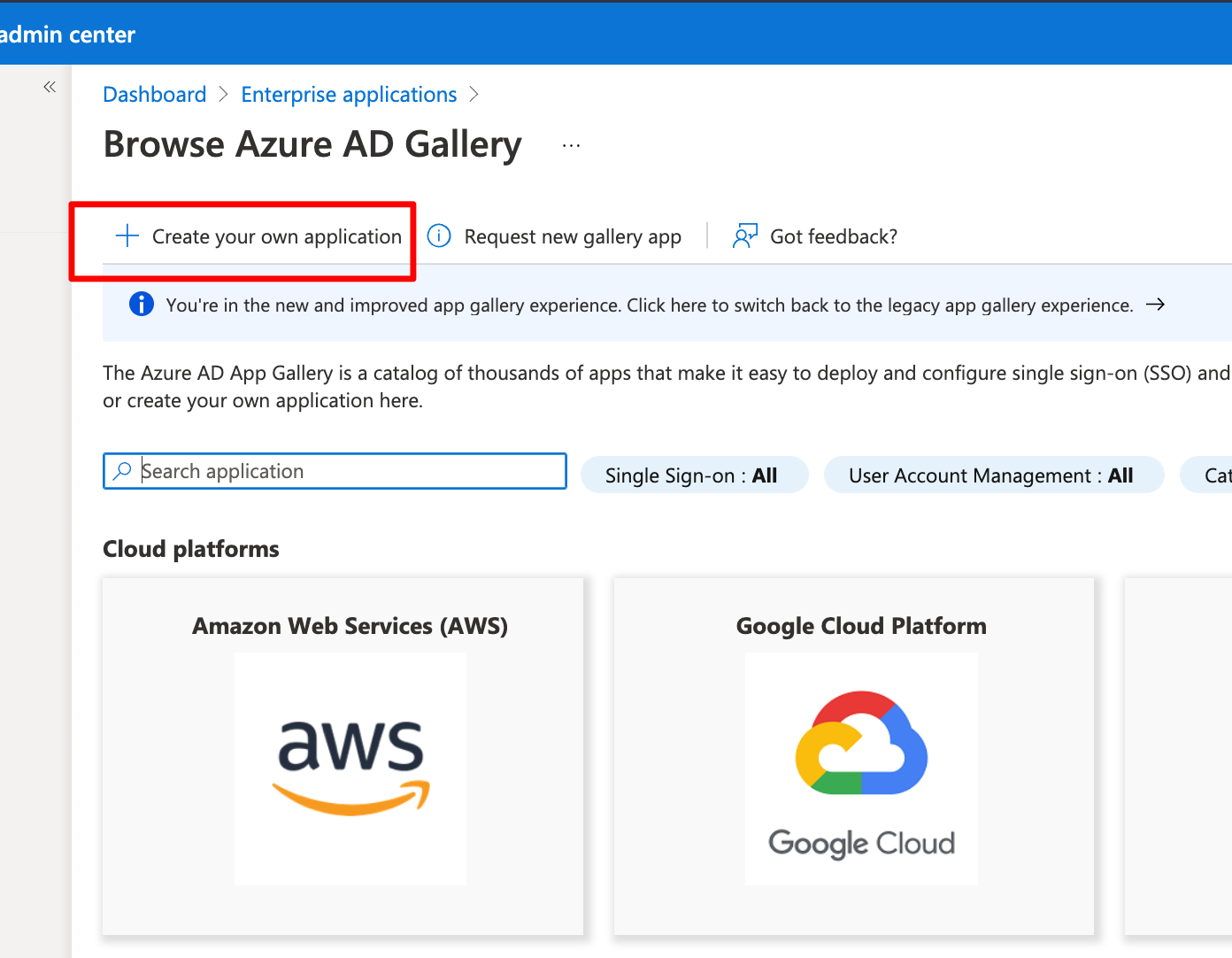Click the info icon beside Request new gallery app

pos(439,236)
